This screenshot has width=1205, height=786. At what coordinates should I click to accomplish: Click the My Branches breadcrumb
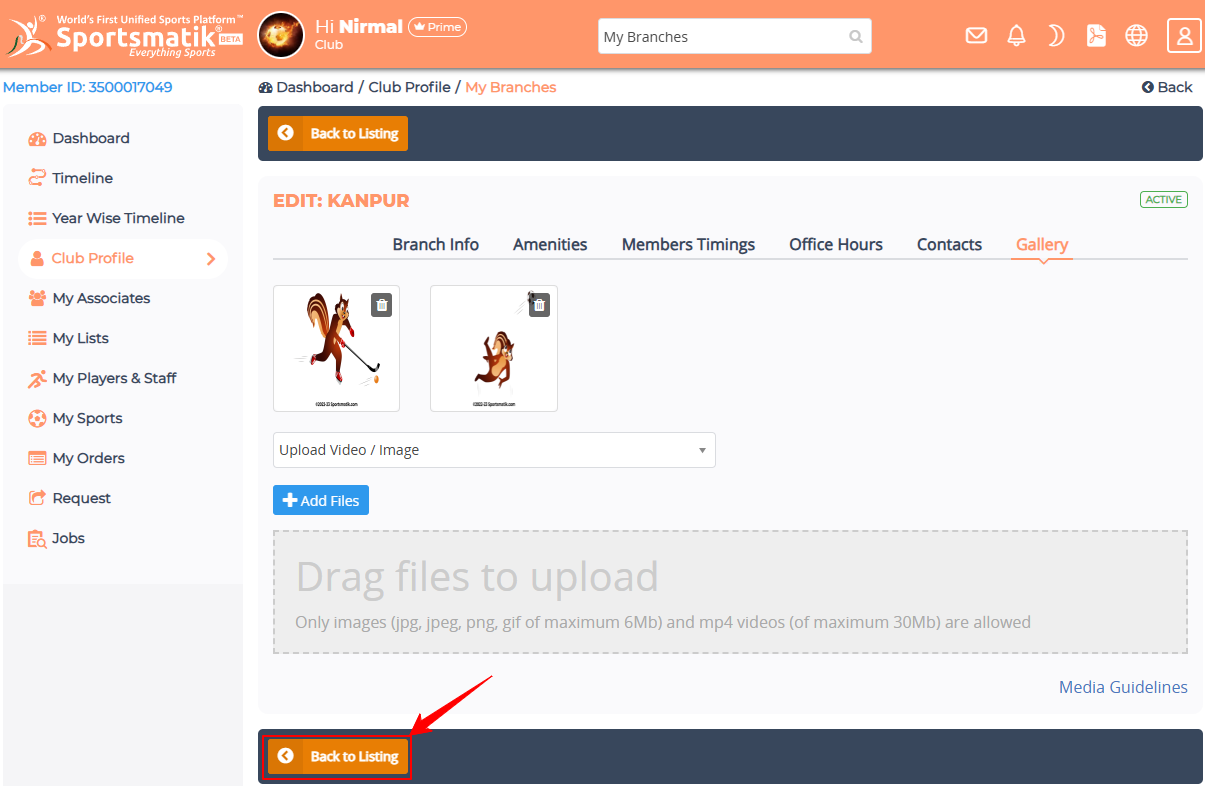coord(510,87)
